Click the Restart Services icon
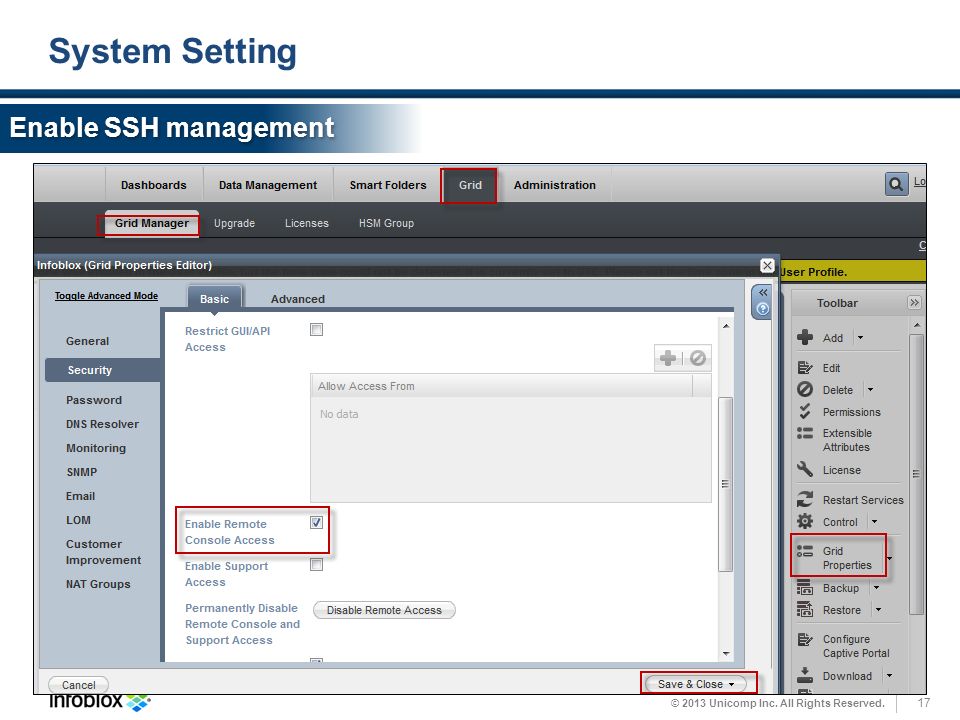The image size is (960, 720). 805,500
